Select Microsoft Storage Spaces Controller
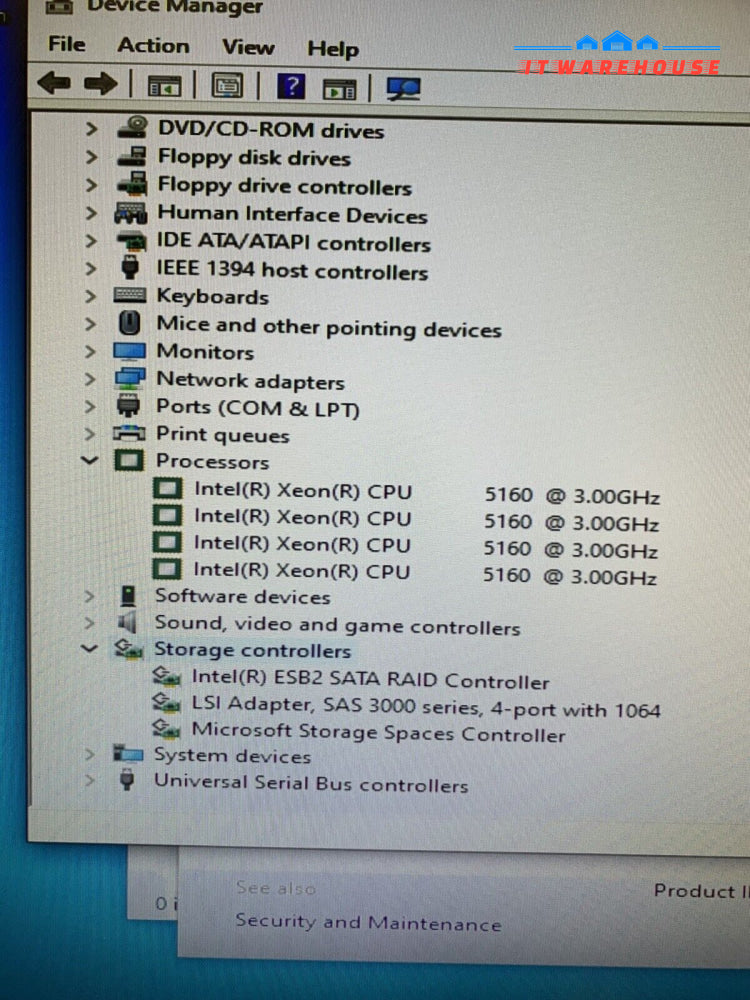The width and height of the screenshot is (750, 1000). point(378,733)
